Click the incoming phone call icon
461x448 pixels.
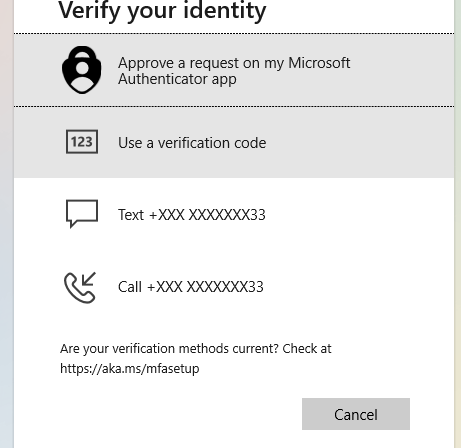[x=80, y=287]
